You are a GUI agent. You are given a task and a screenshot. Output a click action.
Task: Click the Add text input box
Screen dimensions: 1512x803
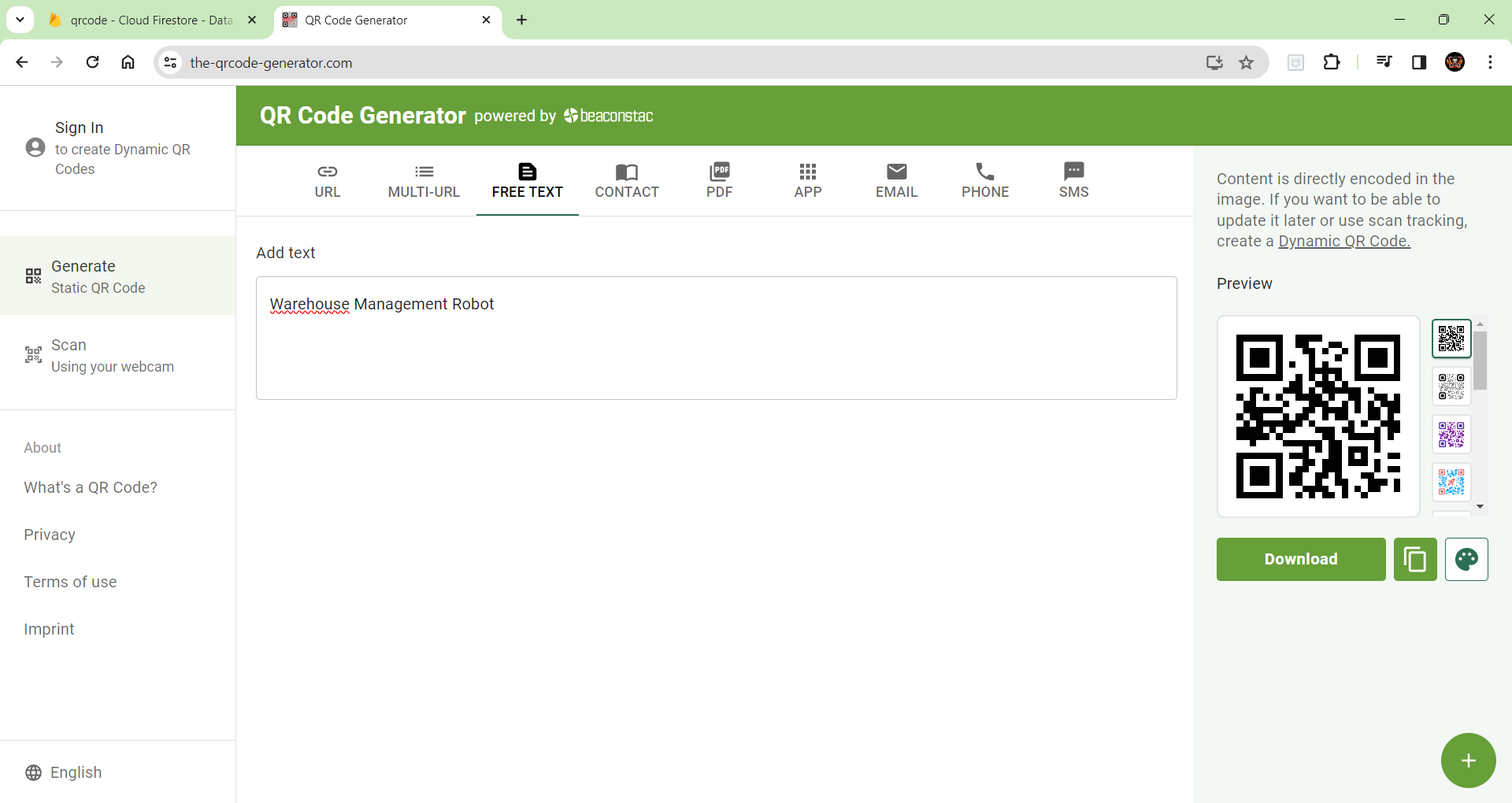point(717,338)
